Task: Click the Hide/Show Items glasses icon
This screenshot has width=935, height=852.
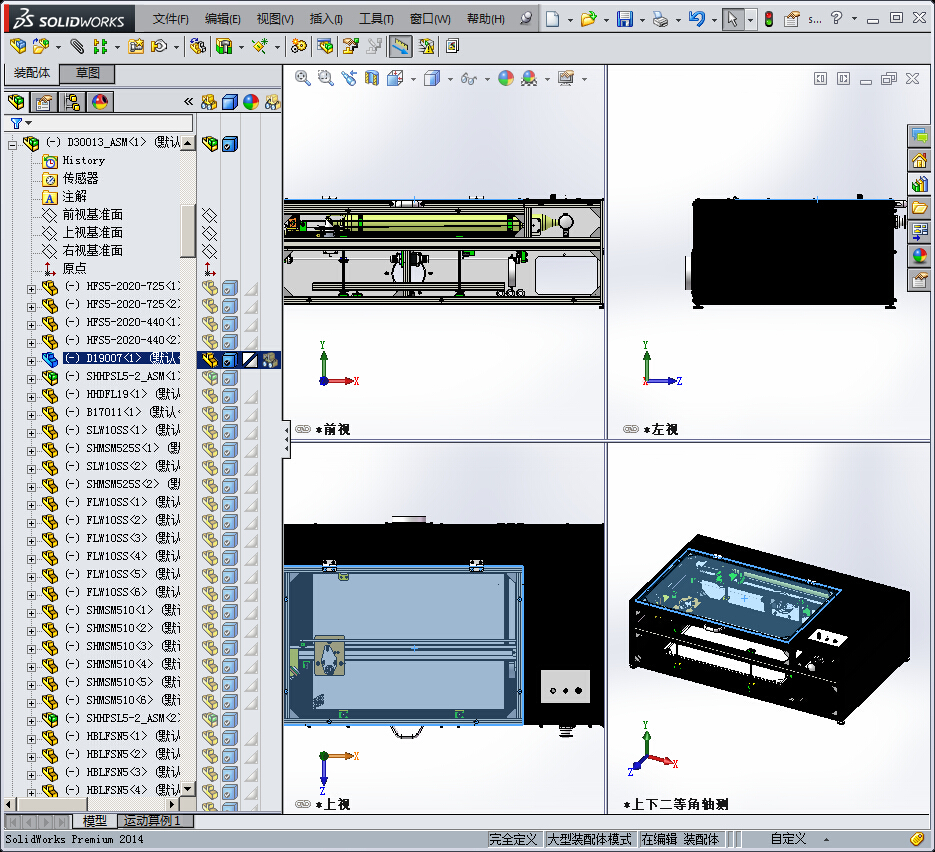Action: click(469, 78)
